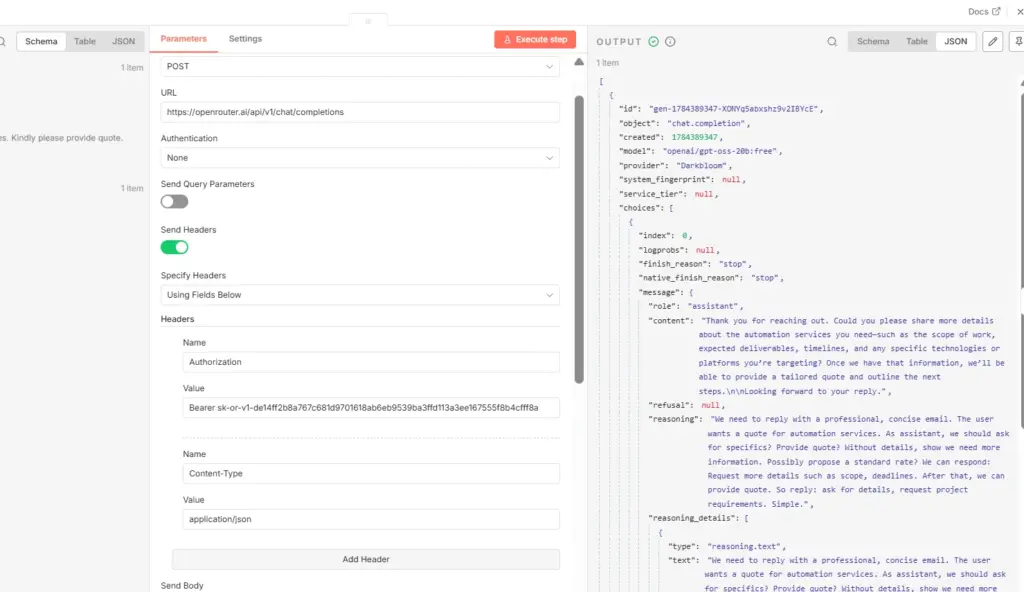Click the edit output pencil icon
The width and height of the screenshot is (1024, 592).
pos(993,41)
